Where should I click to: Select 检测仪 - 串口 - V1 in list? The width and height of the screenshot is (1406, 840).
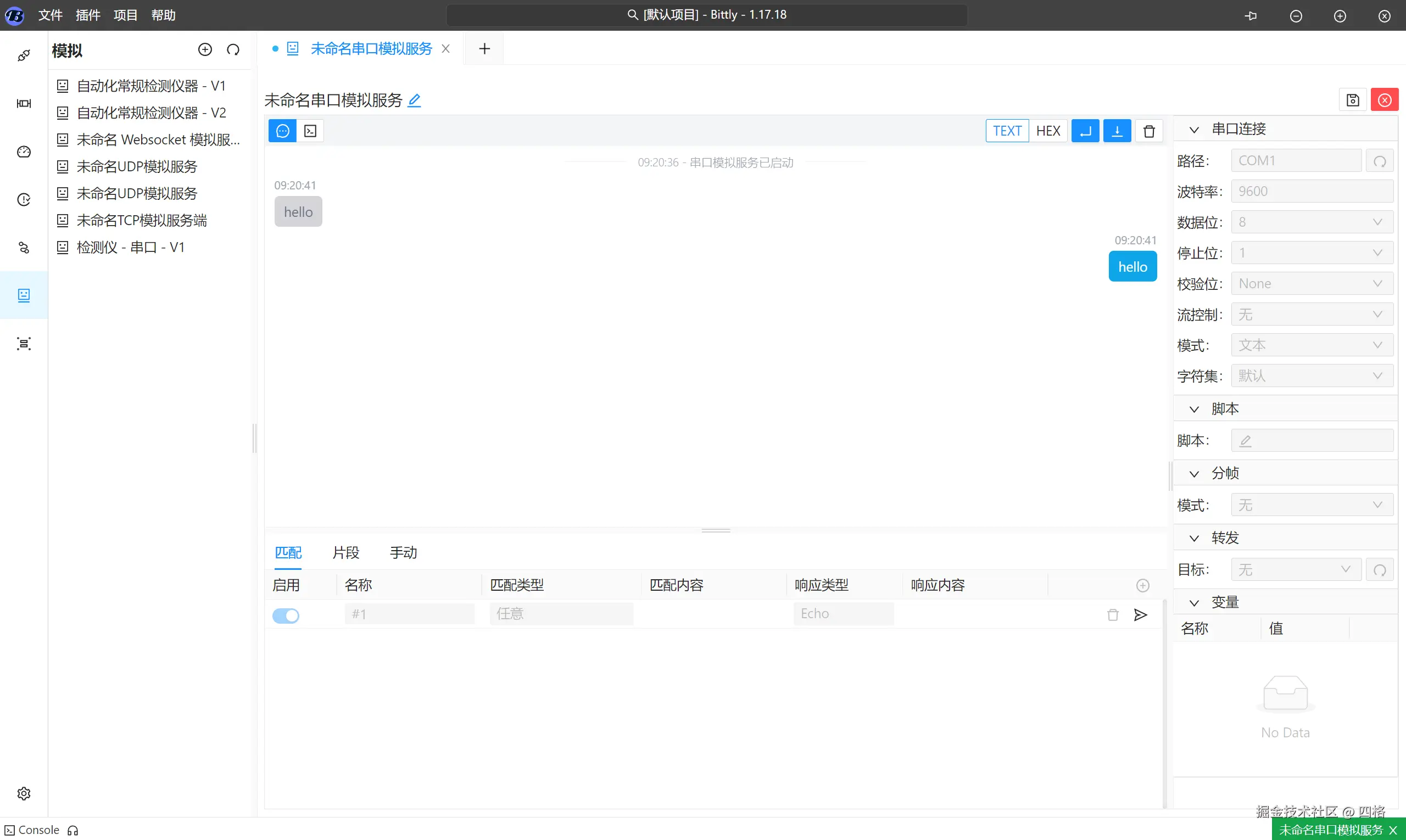130,248
